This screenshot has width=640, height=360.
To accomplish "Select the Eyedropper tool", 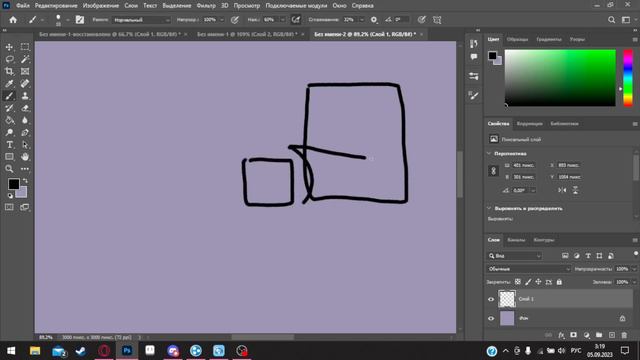I will point(9,84).
